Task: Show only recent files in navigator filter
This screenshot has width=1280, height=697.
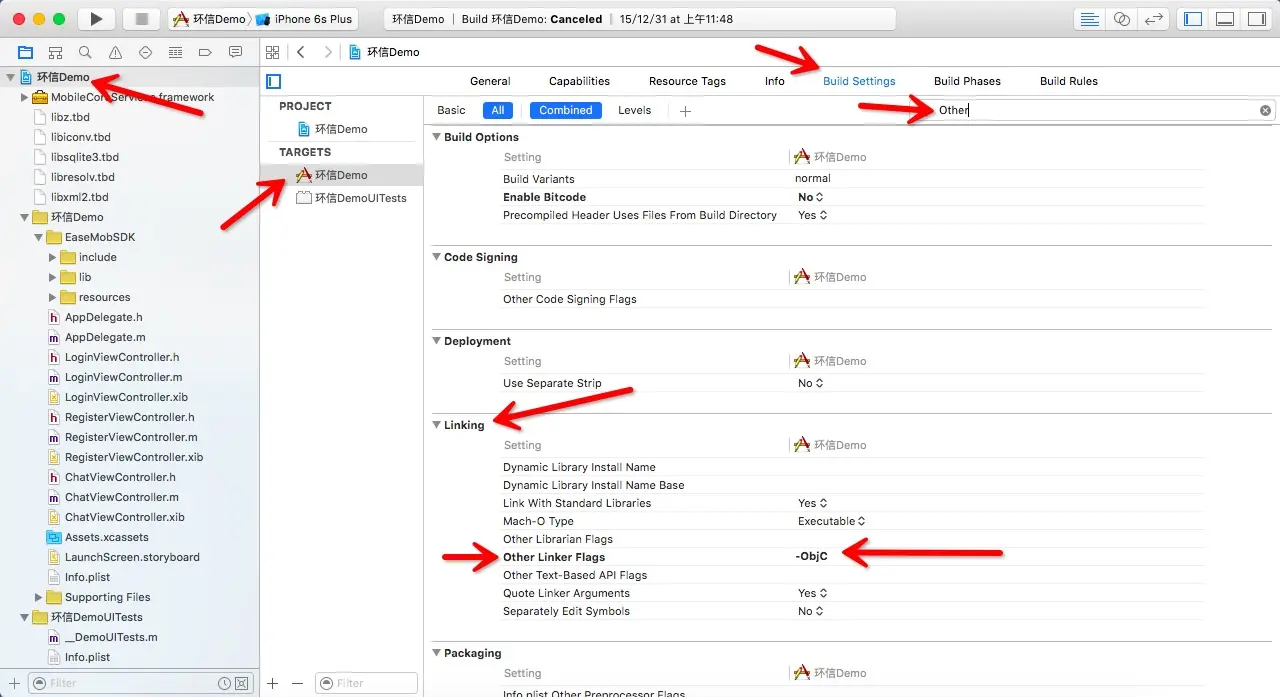Action: tap(225, 683)
